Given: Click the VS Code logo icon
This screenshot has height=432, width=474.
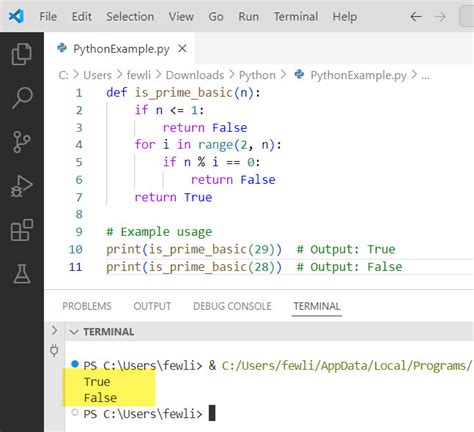Looking at the screenshot, I should click(16, 16).
